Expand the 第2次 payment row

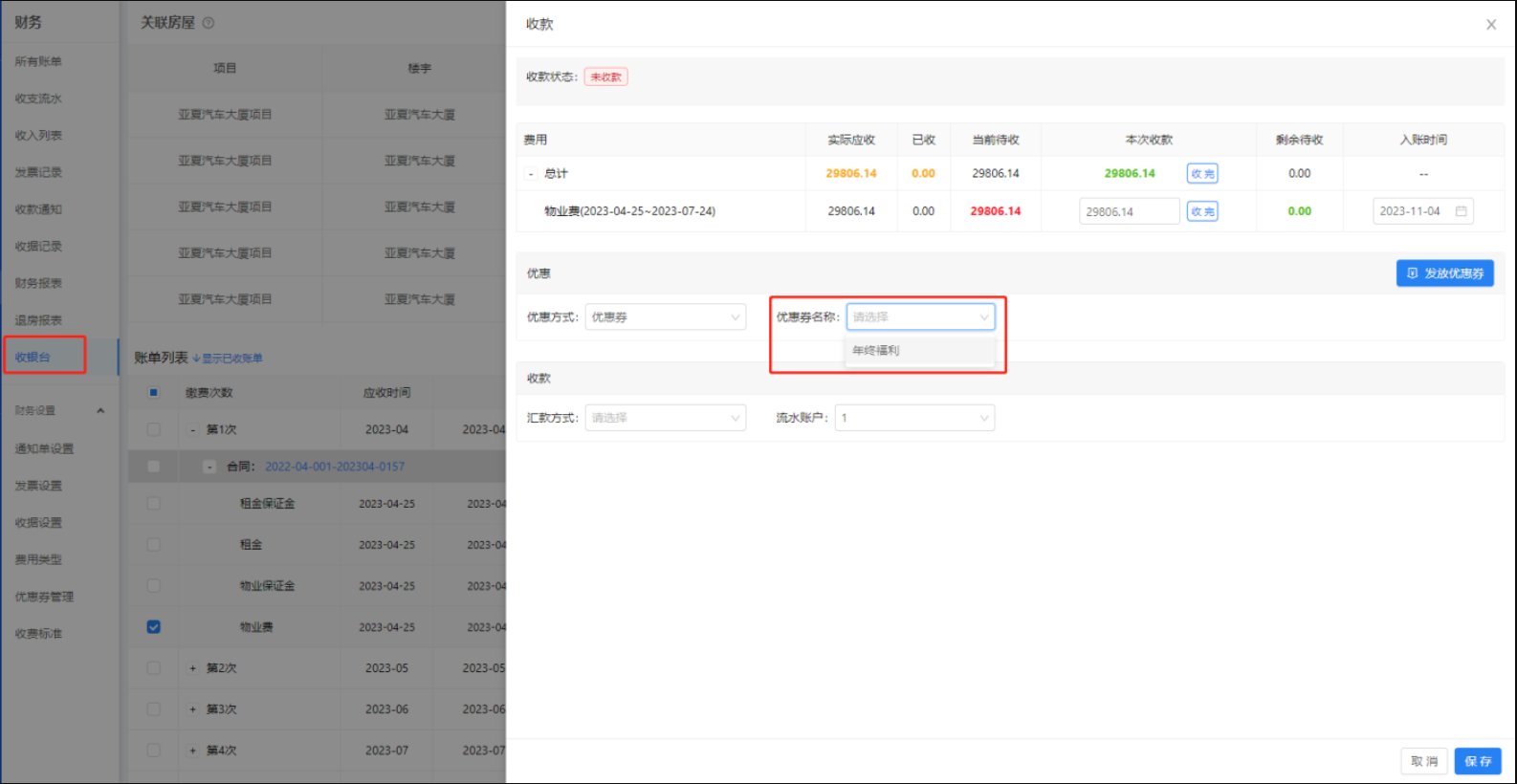point(192,668)
